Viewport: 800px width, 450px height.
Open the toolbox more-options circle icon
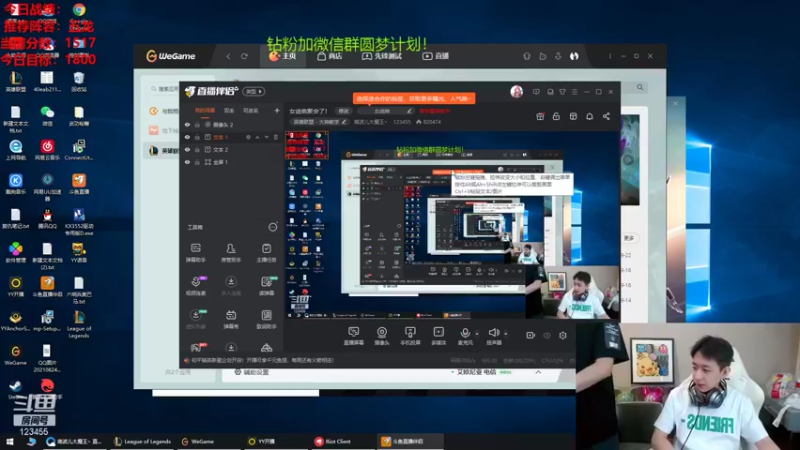point(273,227)
